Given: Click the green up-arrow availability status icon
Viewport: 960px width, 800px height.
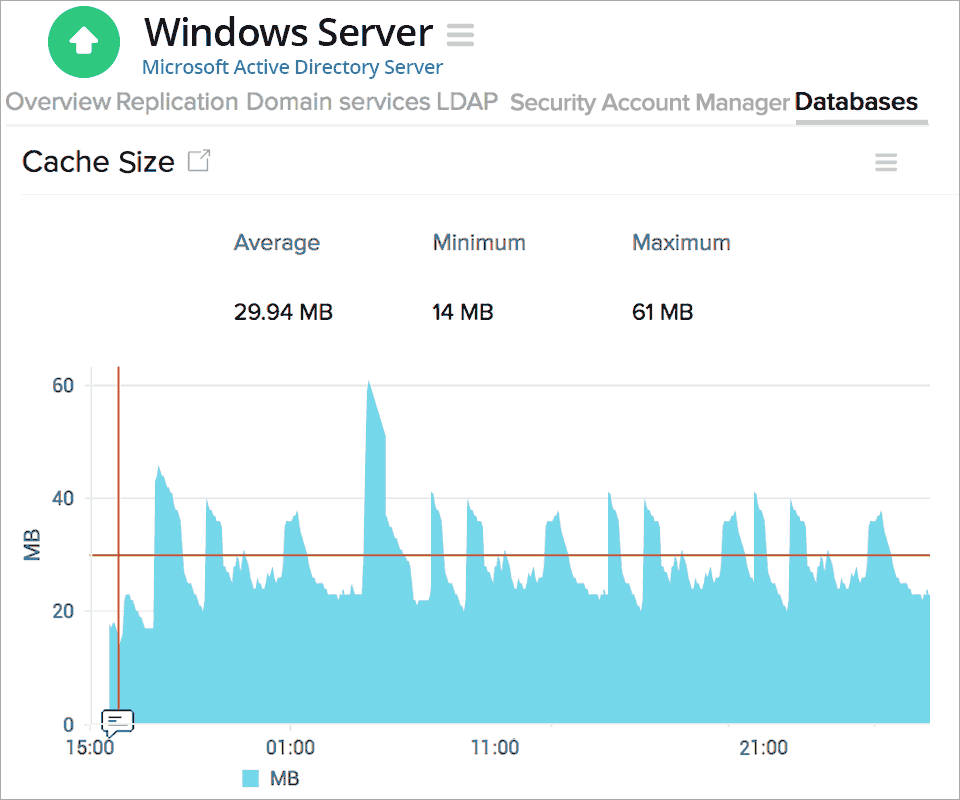Looking at the screenshot, I should pos(83,42).
